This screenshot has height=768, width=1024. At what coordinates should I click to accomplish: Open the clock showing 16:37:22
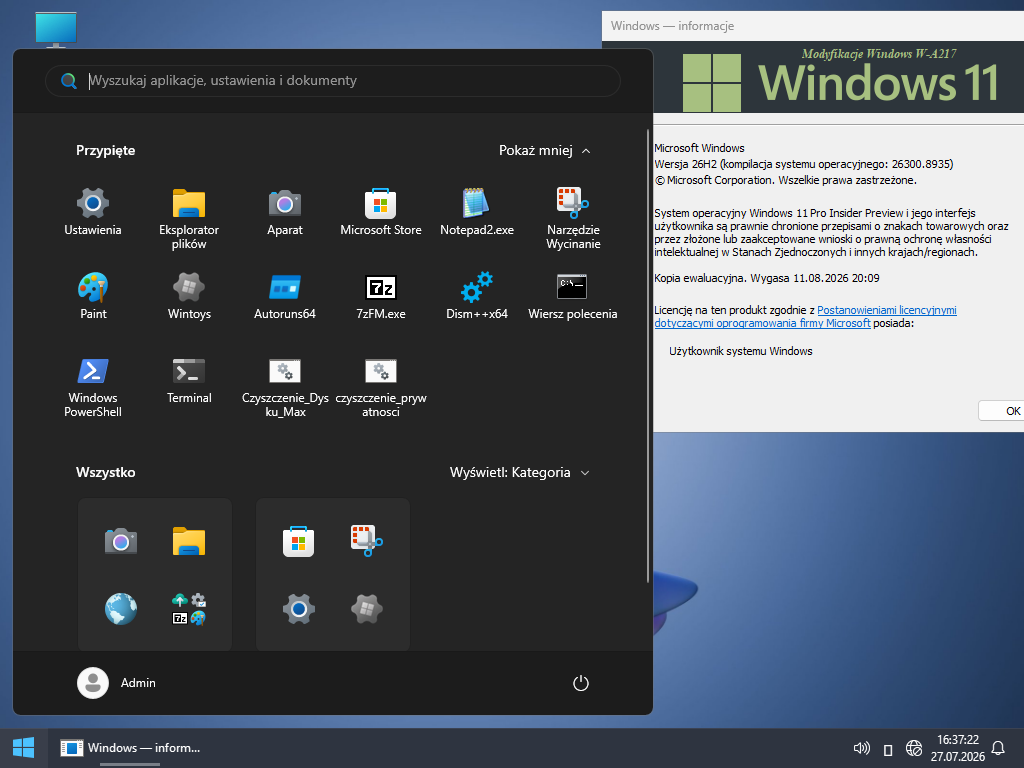[957, 748]
